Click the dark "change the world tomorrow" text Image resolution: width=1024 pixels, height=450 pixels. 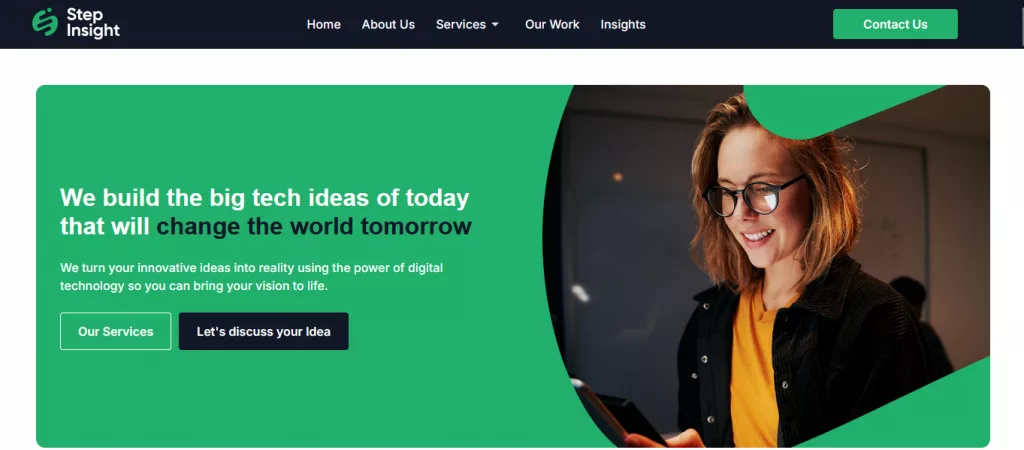313,227
